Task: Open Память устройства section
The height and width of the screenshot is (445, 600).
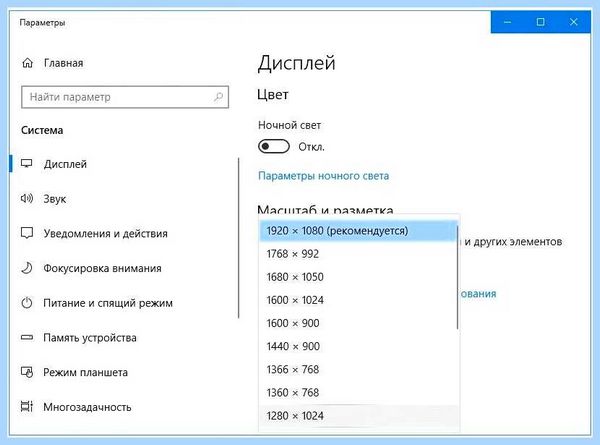Action: click(90, 338)
